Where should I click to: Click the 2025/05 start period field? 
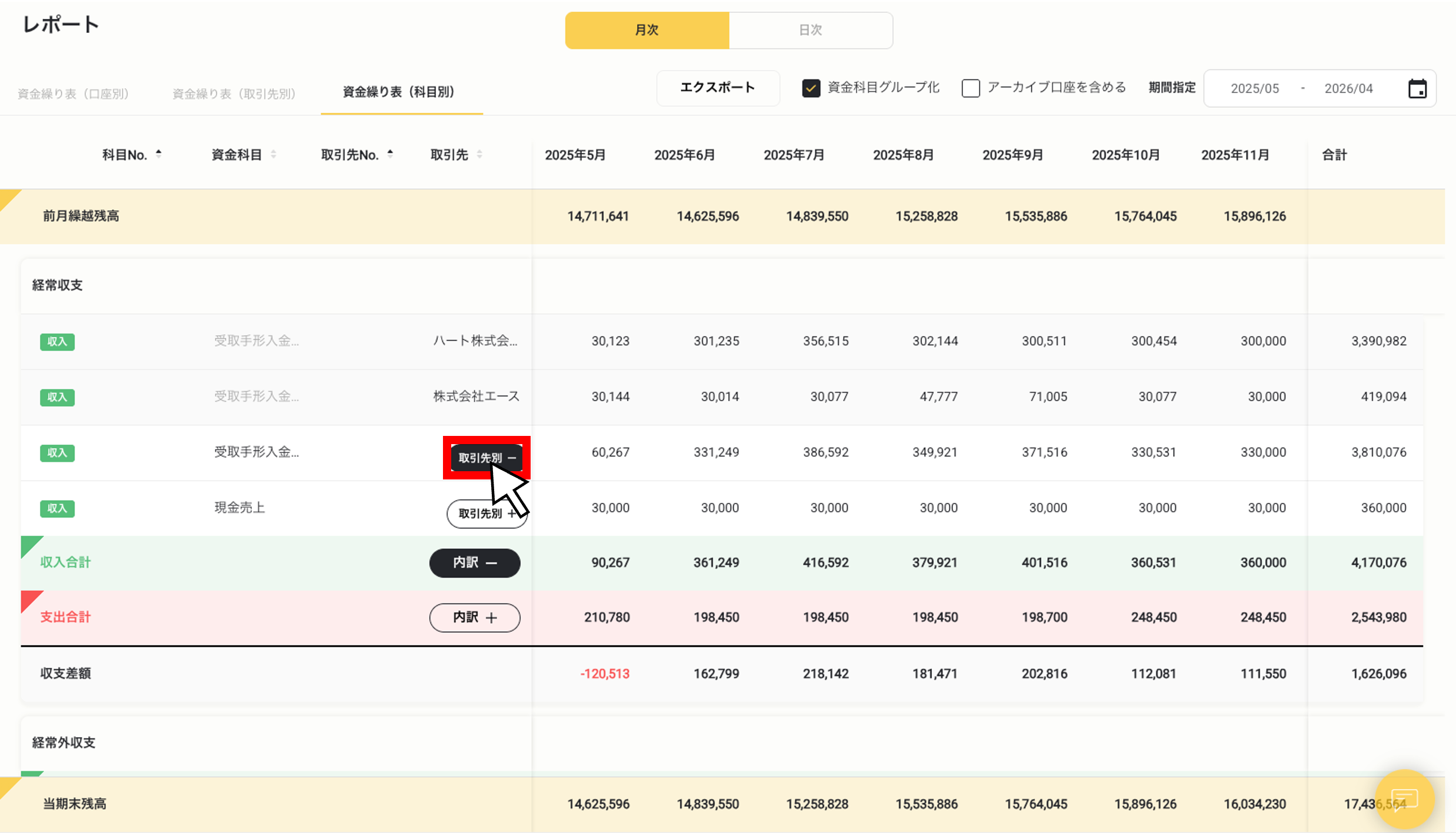point(1254,89)
